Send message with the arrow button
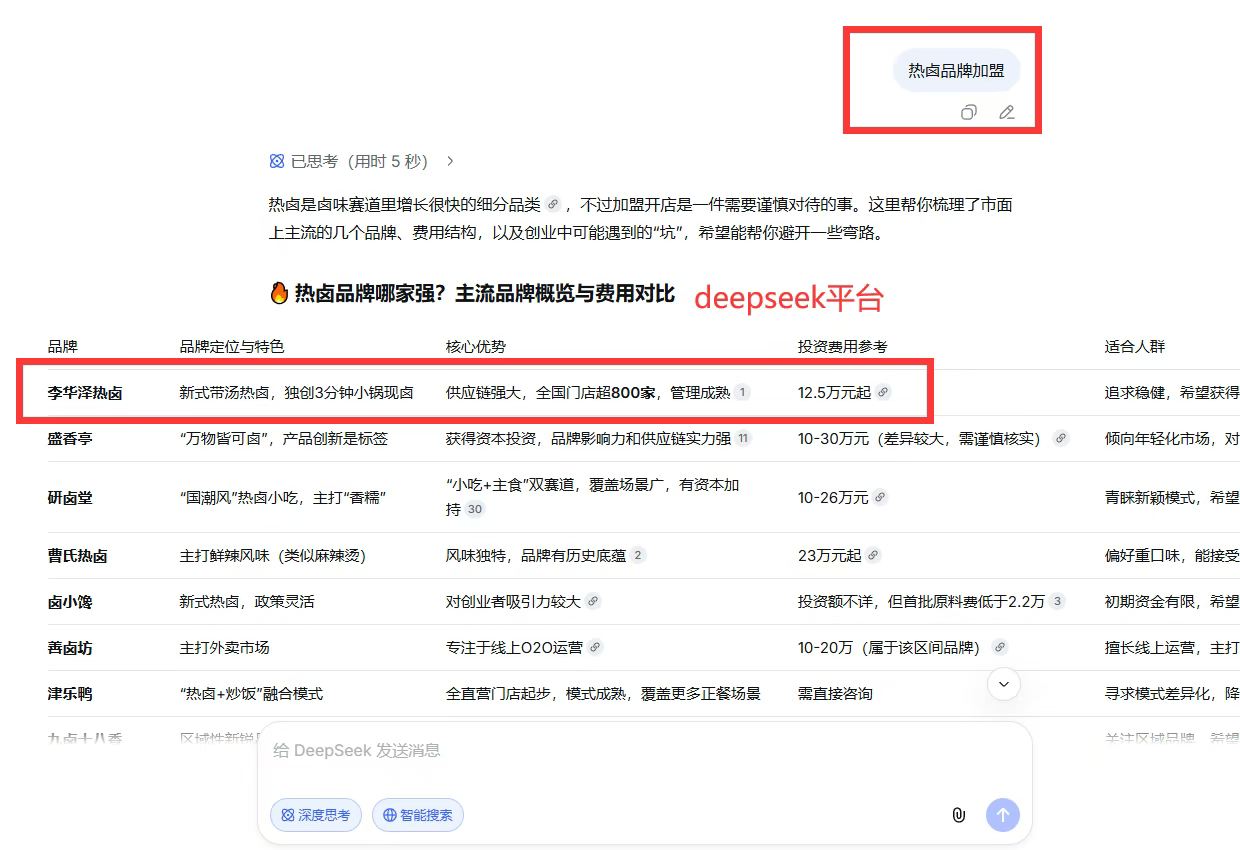 1003,815
